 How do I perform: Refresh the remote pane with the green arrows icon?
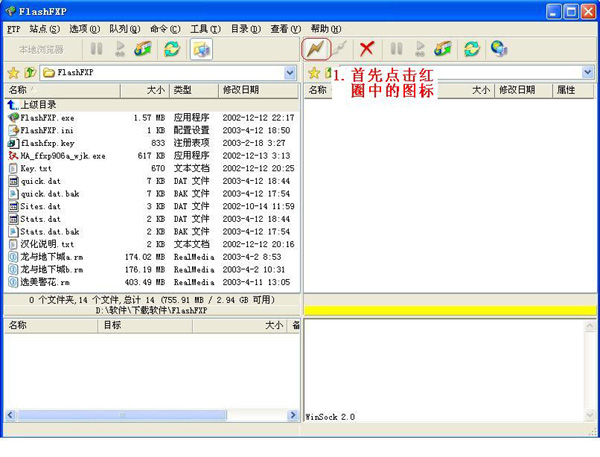[472, 48]
